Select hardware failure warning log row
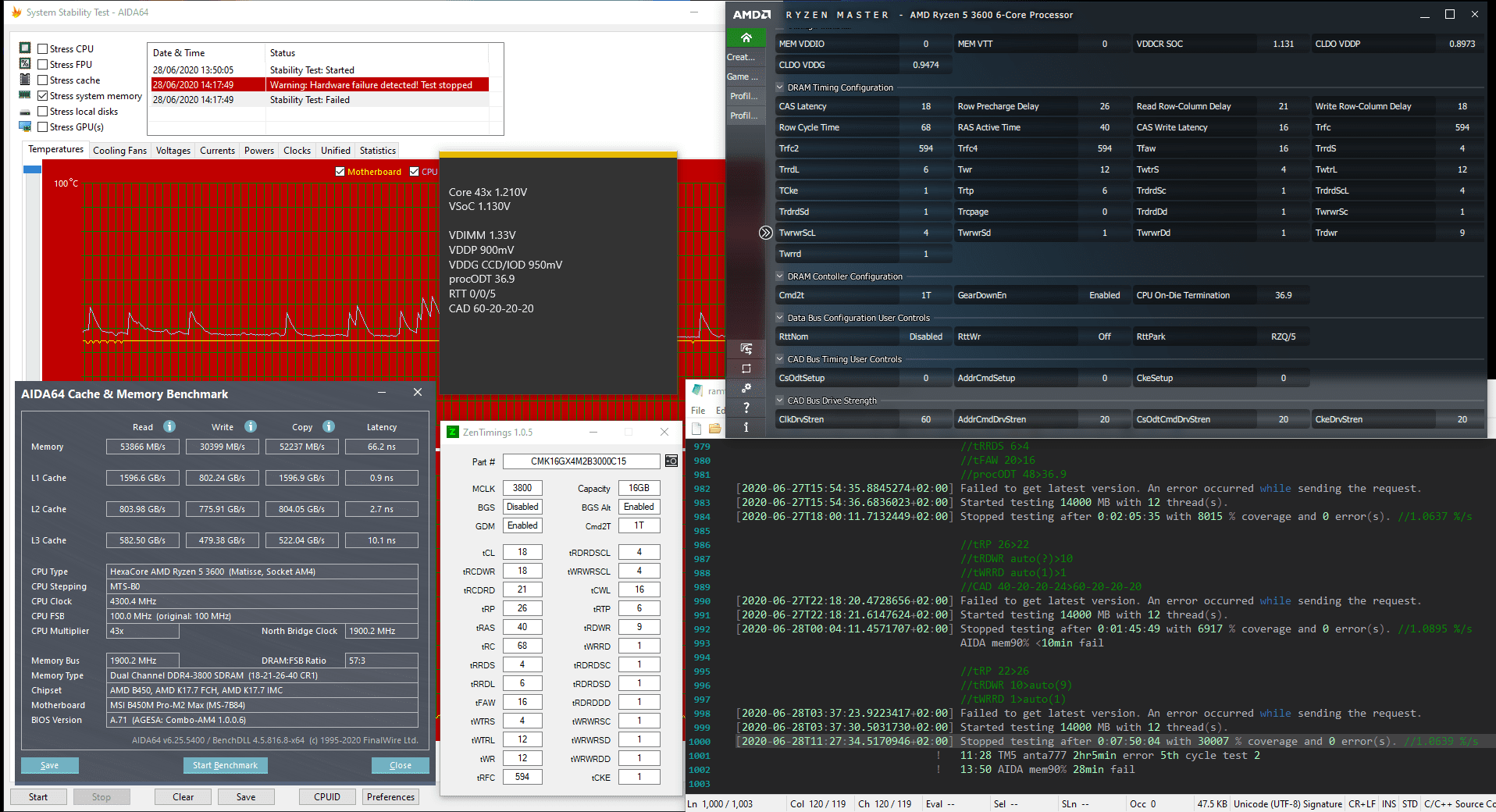Viewport: 1496px width, 812px height. point(320,84)
